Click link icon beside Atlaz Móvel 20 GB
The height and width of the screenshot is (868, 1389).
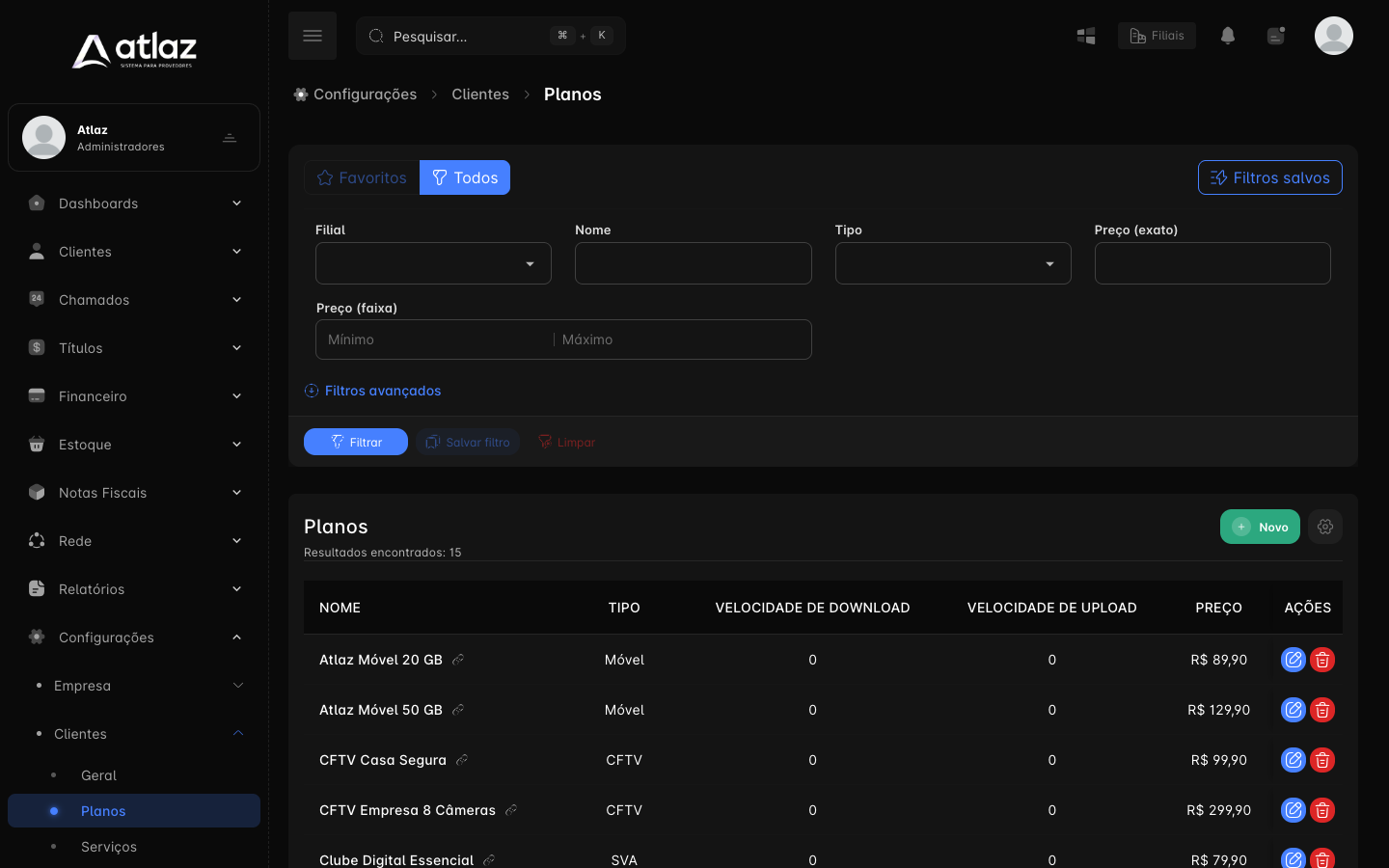[458, 660]
